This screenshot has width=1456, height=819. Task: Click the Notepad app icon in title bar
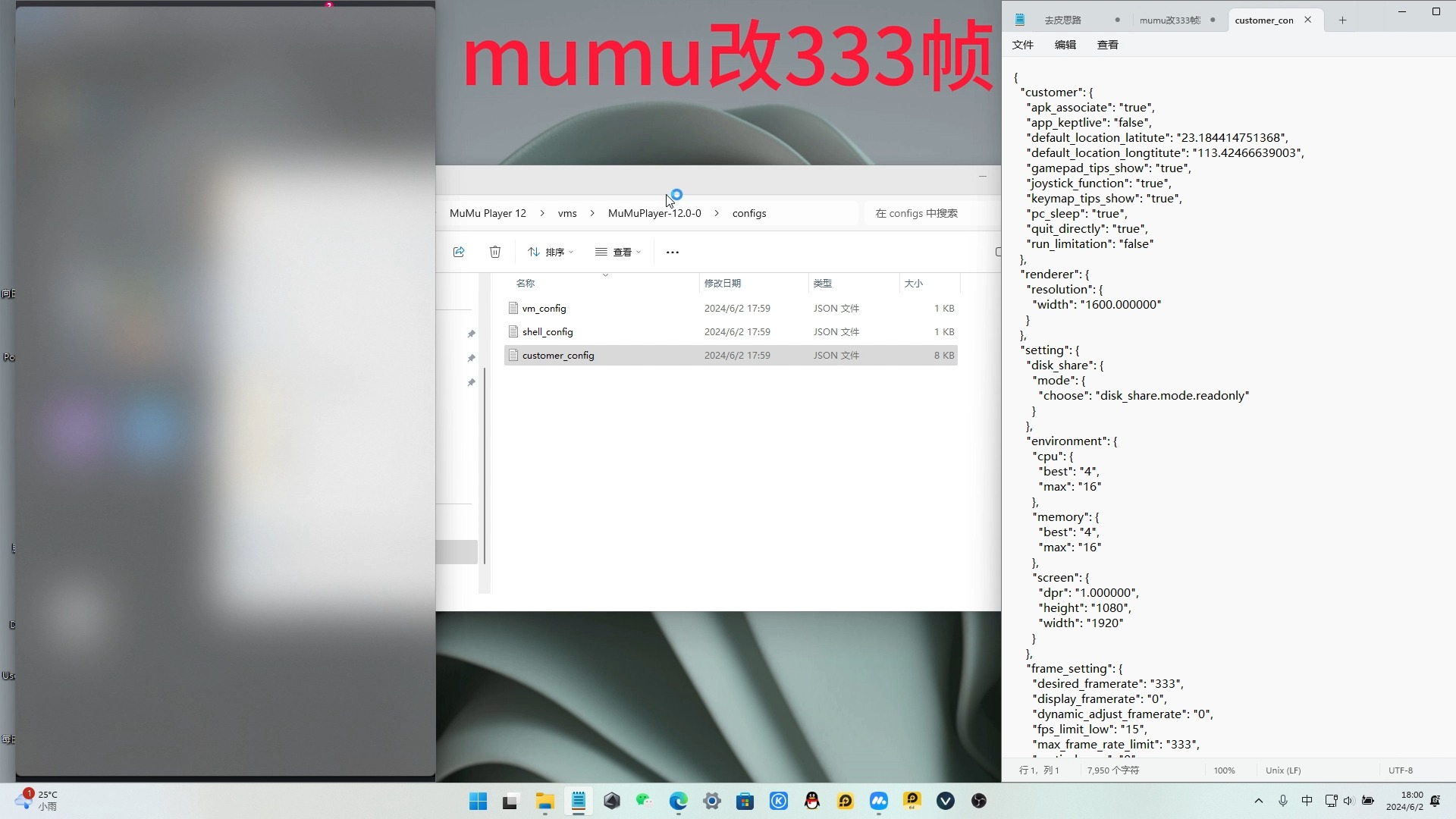(x=1020, y=20)
